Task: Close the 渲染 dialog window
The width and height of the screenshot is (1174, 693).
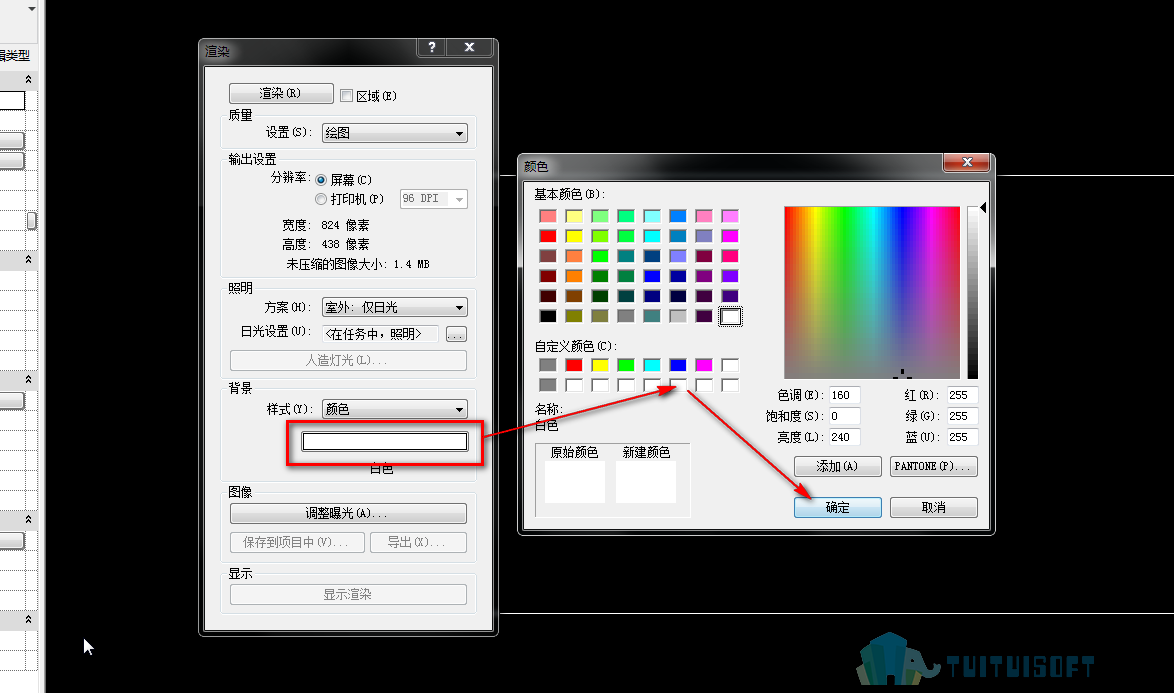Action: 469,47
